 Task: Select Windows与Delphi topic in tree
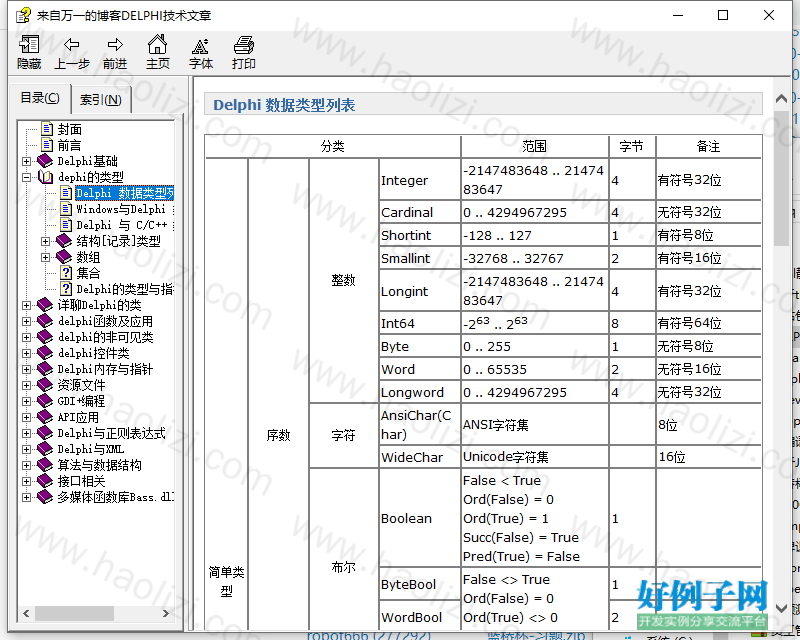(x=125, y=209)
